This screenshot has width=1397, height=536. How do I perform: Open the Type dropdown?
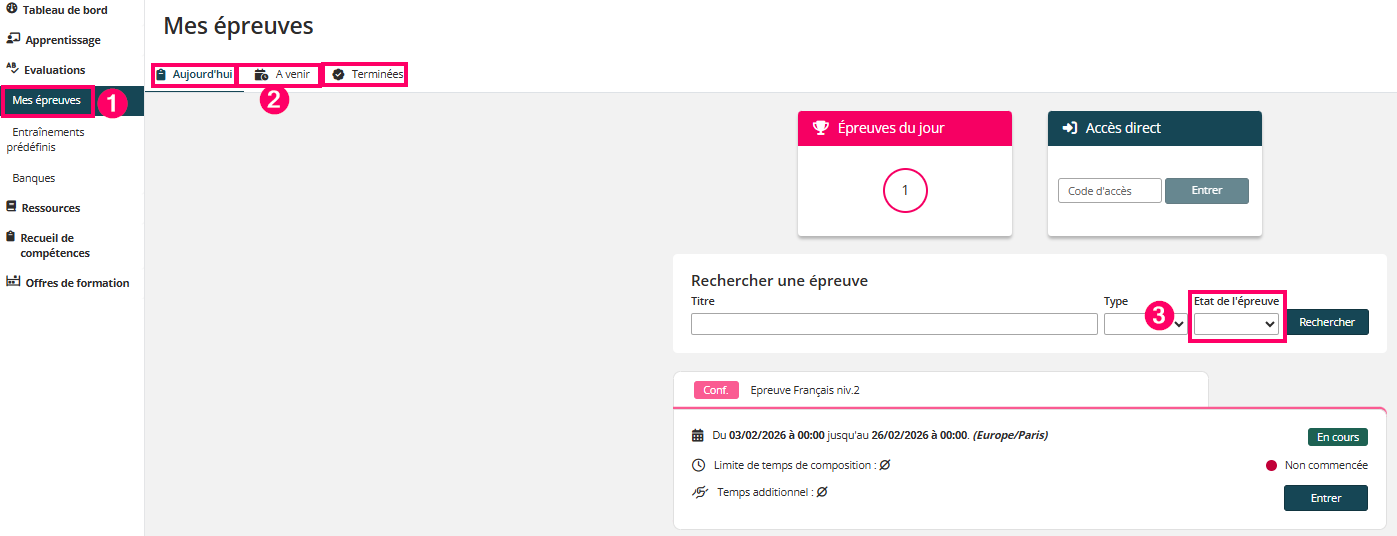pyautogui.click(x=1145, y=323)
